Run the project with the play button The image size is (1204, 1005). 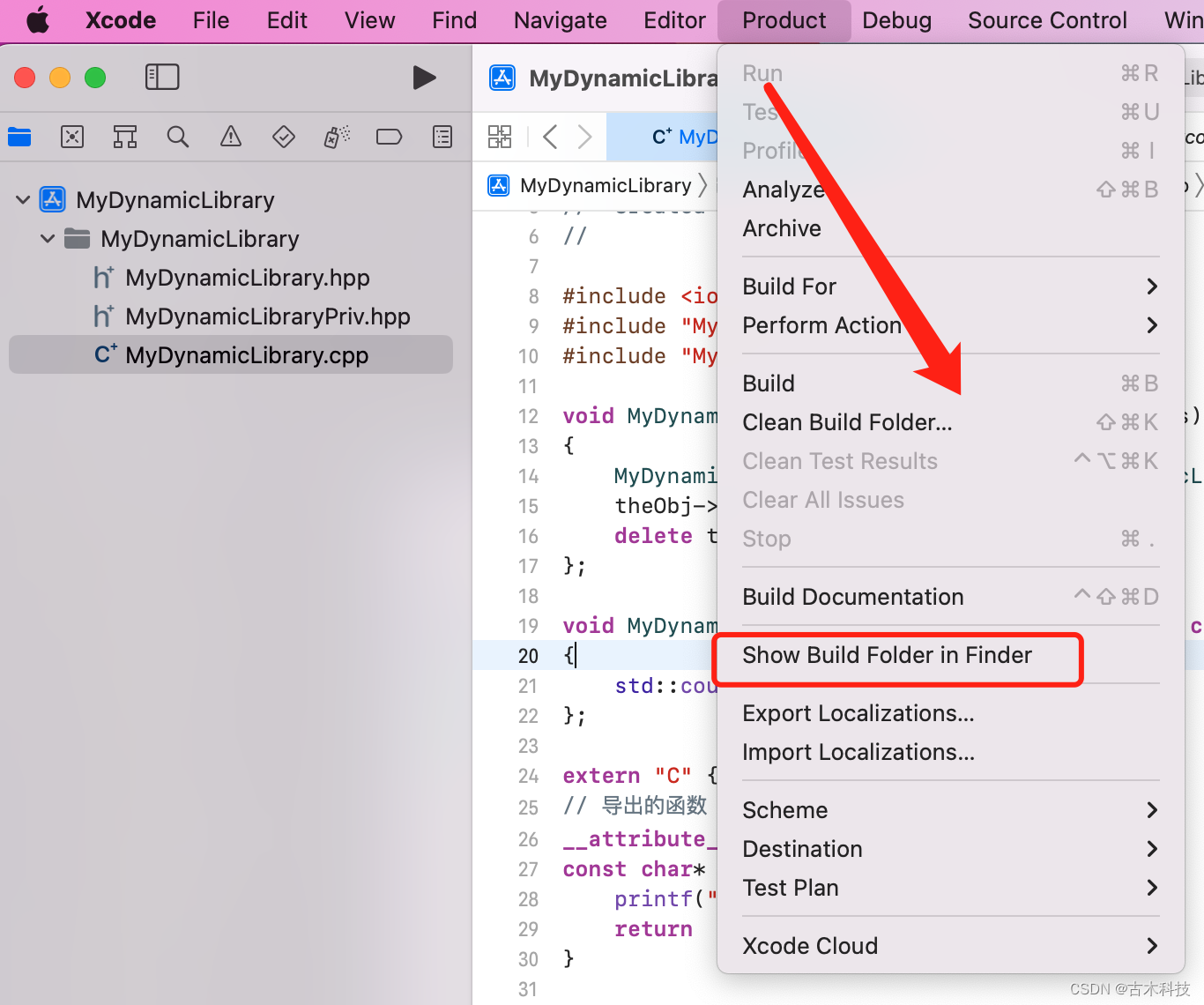pyautogui.click(x=424, y=78)
